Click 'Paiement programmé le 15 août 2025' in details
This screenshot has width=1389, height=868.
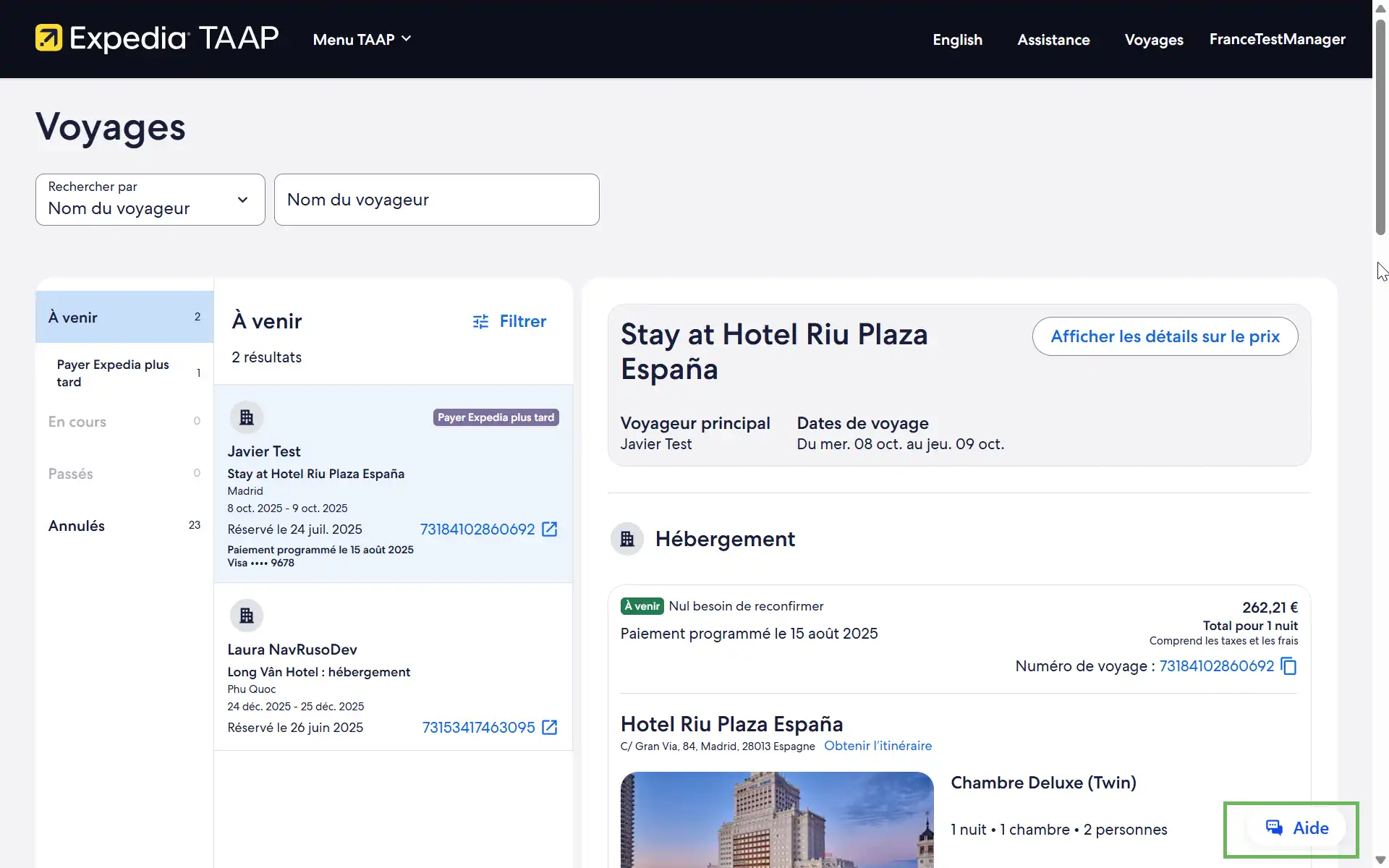click(749, 634)
